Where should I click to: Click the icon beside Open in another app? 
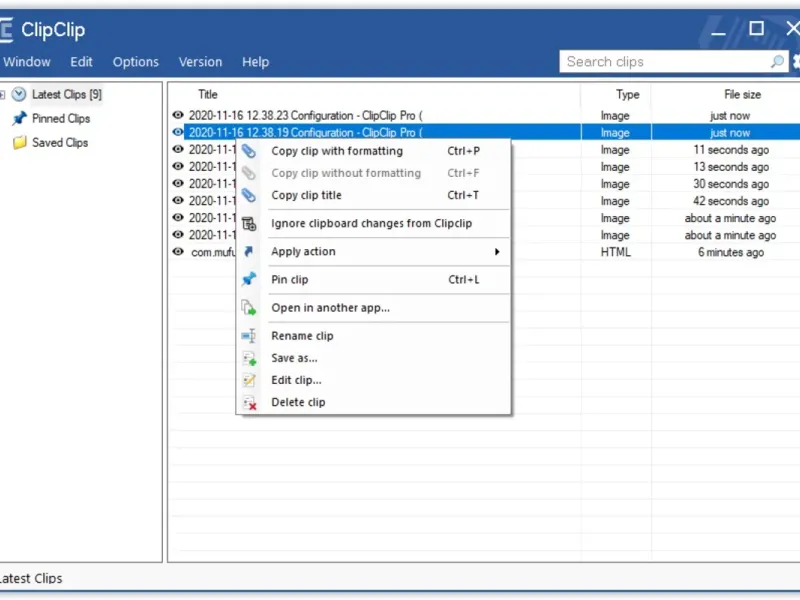coord(249,308)
